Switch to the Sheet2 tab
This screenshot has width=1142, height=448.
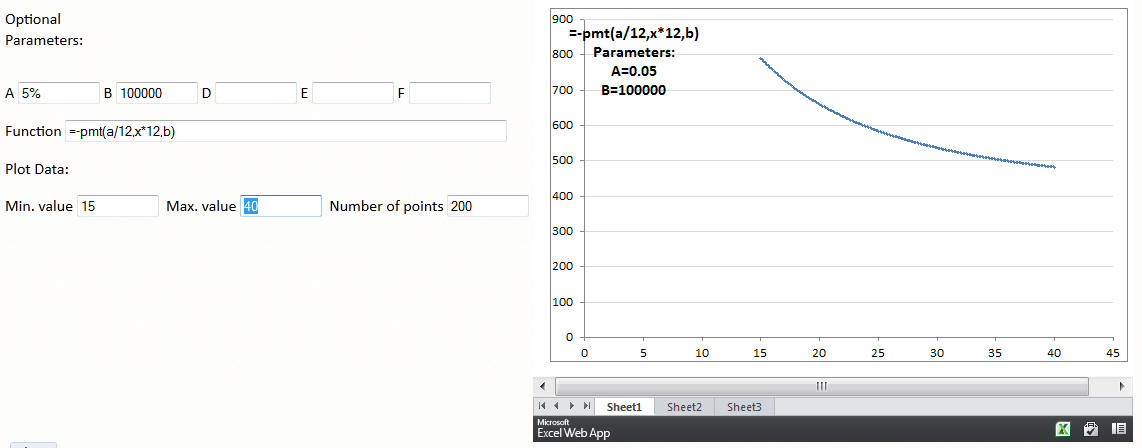tap(684, 407)
